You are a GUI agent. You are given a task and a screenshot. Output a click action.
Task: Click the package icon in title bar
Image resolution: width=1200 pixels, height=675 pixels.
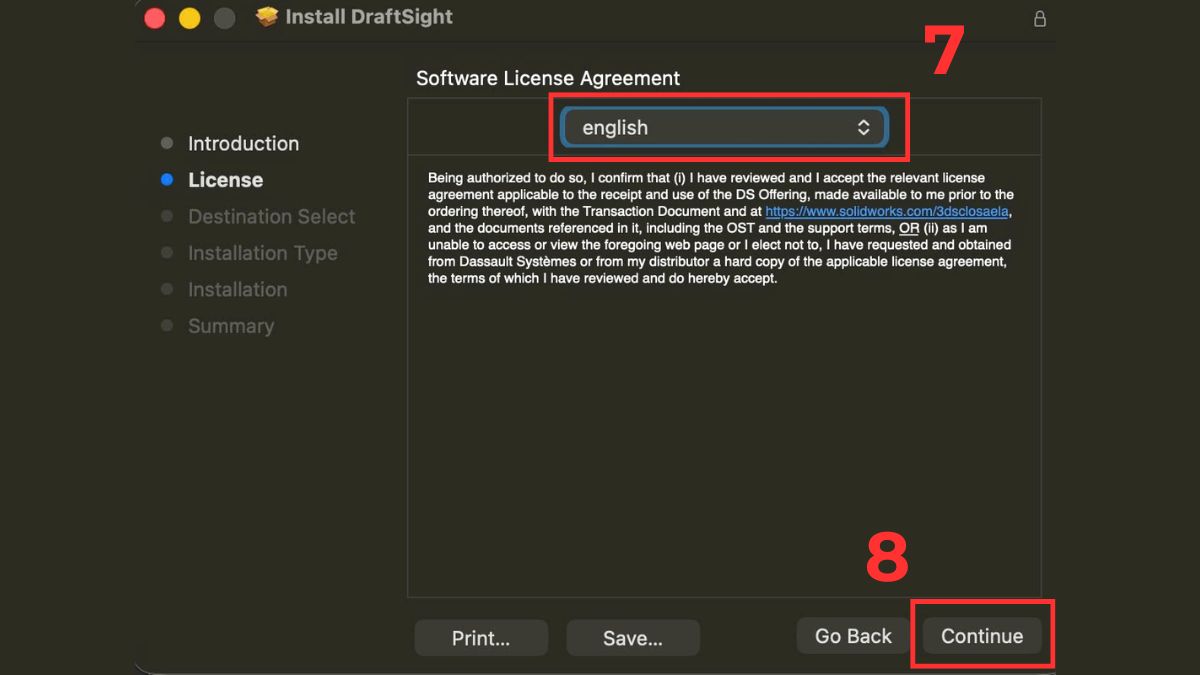(x=266, y=17)
